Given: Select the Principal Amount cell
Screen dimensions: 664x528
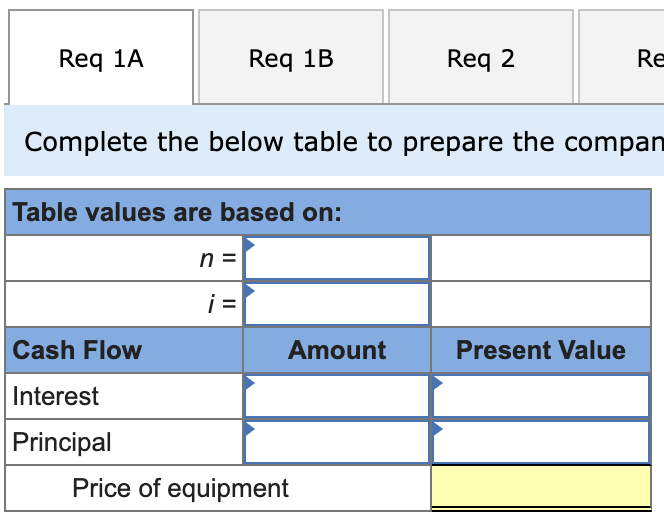Looking at the screenshot, I should [x=337, y=442].
